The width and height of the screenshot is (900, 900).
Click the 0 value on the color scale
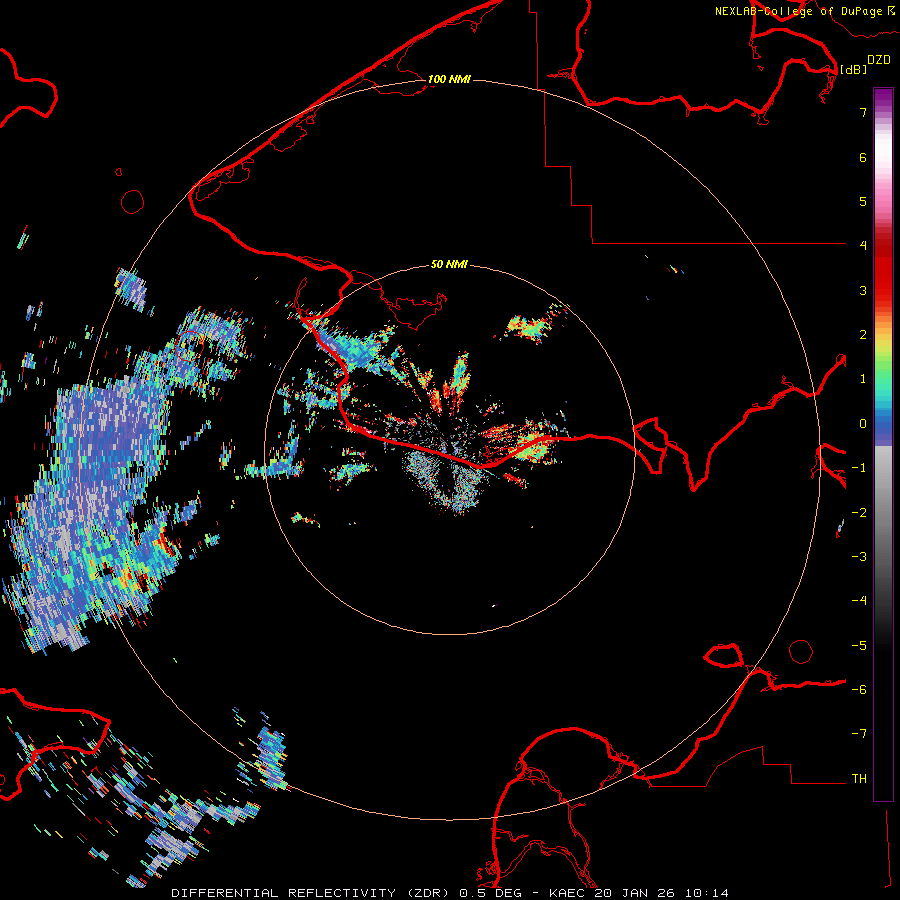[x=863, y=424]
